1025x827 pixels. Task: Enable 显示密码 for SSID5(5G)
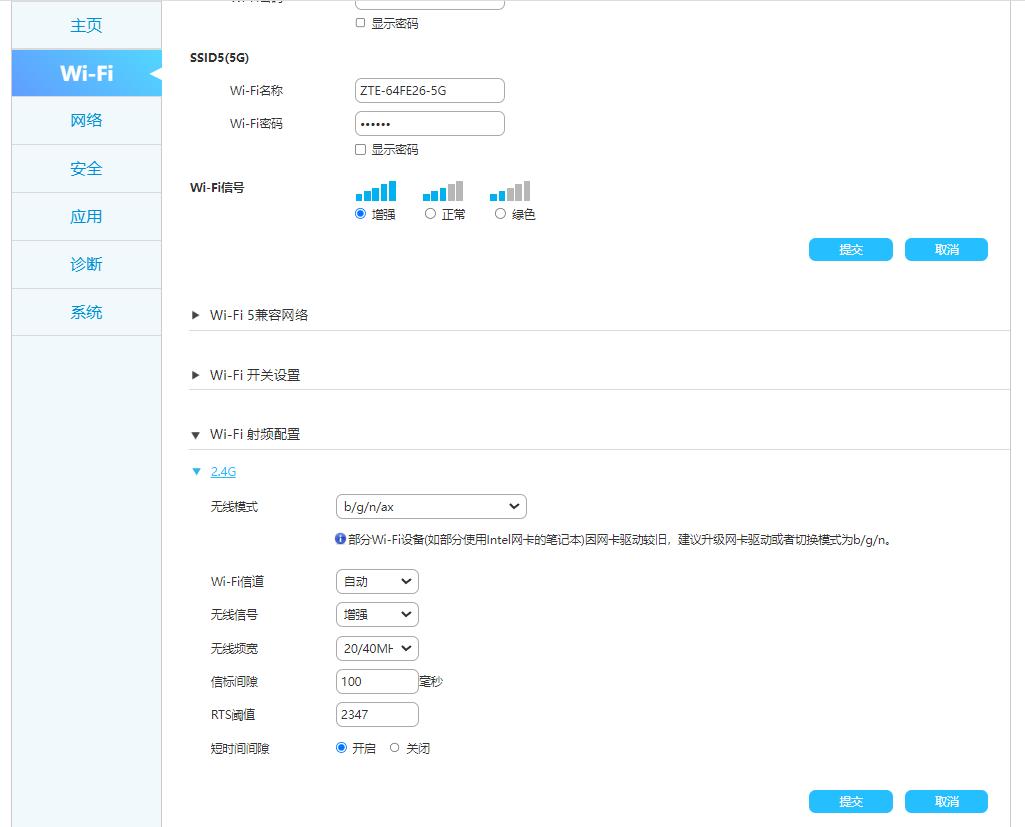click(x=359, y=147)
